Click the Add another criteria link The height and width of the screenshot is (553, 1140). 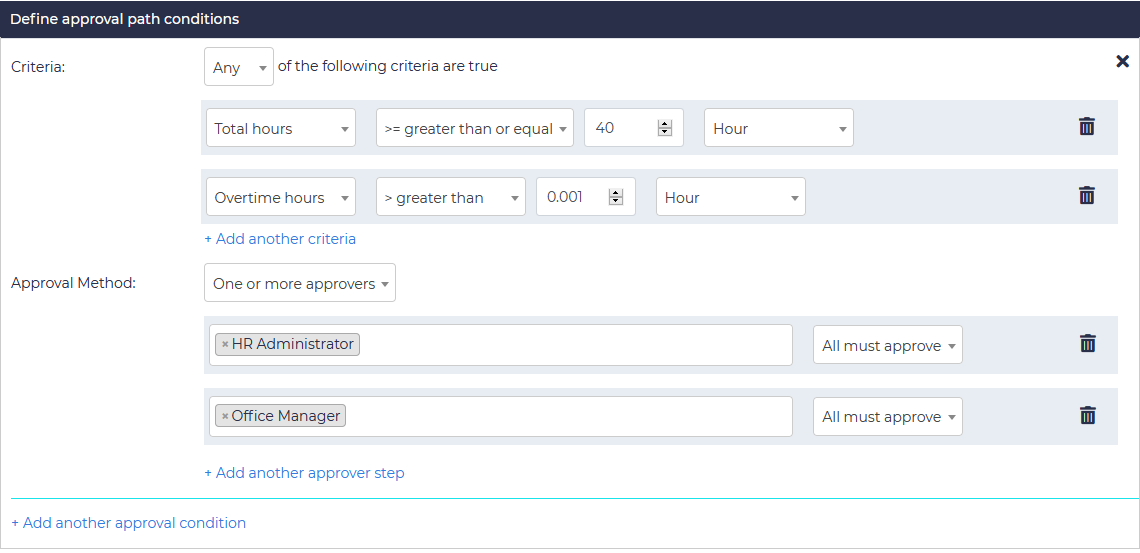[x=280, y=239]
